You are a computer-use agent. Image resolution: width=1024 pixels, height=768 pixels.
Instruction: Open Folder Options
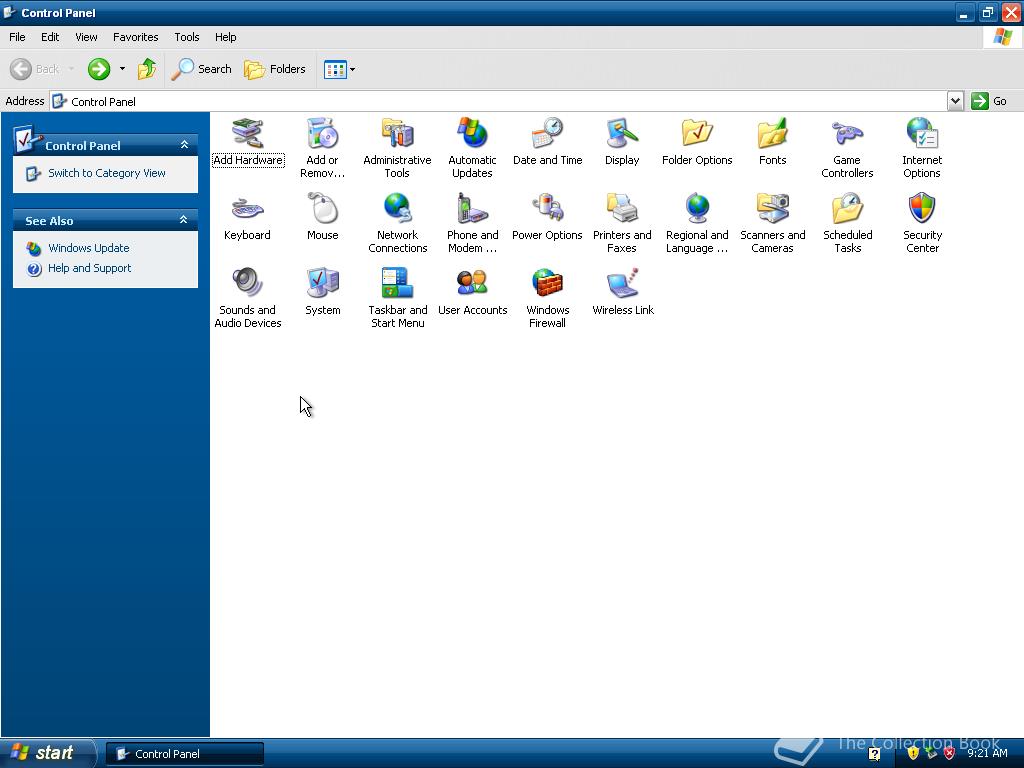click(697, 142)
